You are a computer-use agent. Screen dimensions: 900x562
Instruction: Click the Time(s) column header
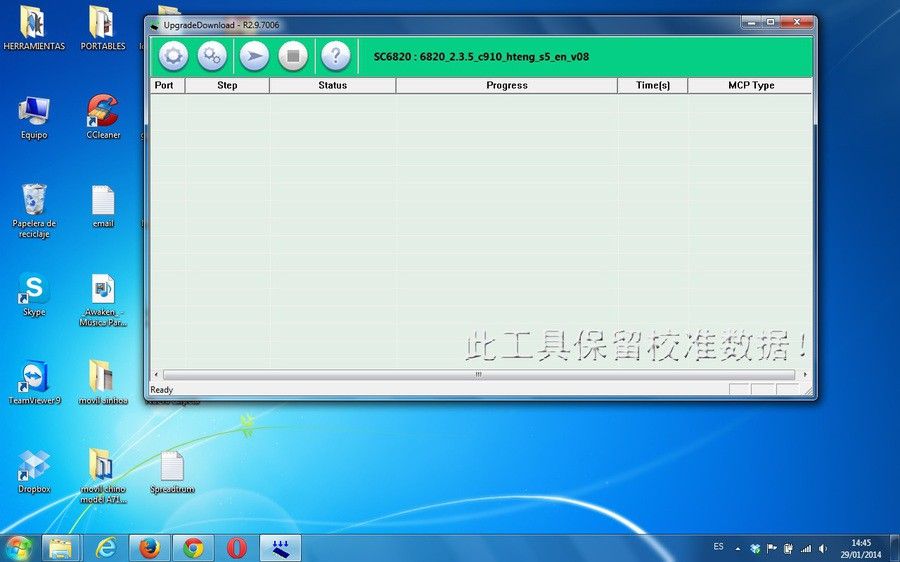click(x=653, y=85)
